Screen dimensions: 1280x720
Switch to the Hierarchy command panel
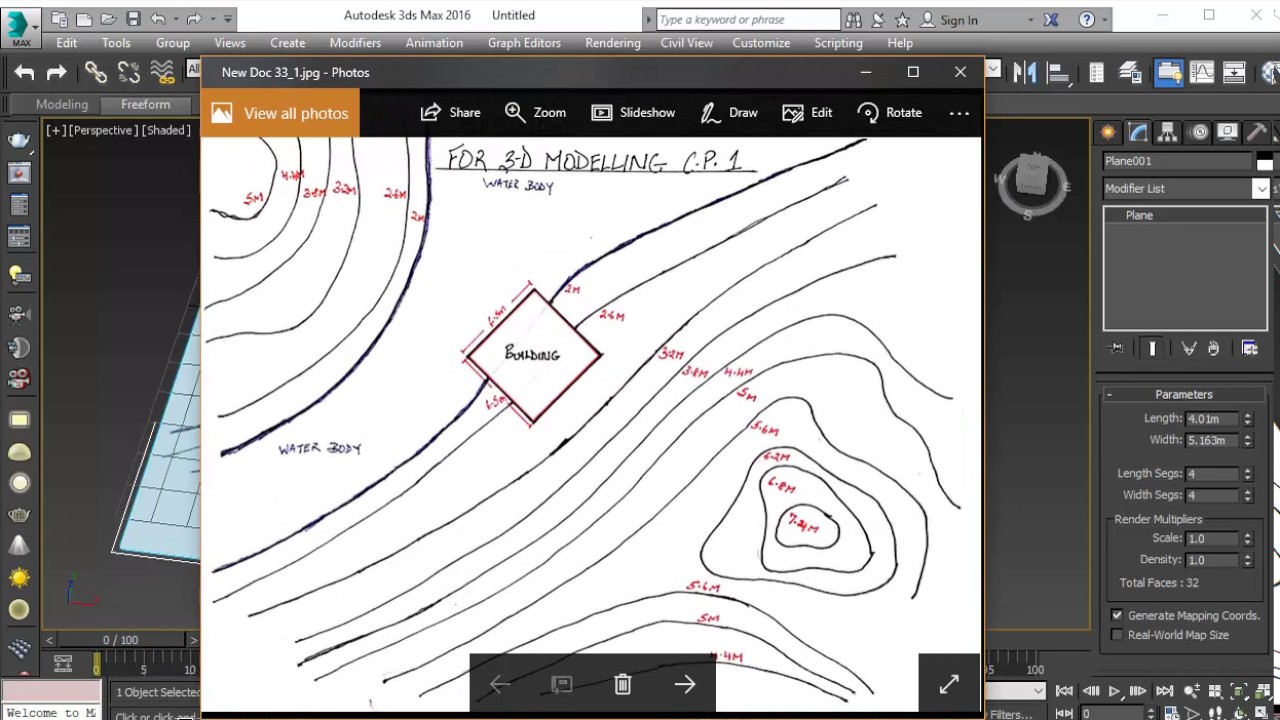[1168, 133]
